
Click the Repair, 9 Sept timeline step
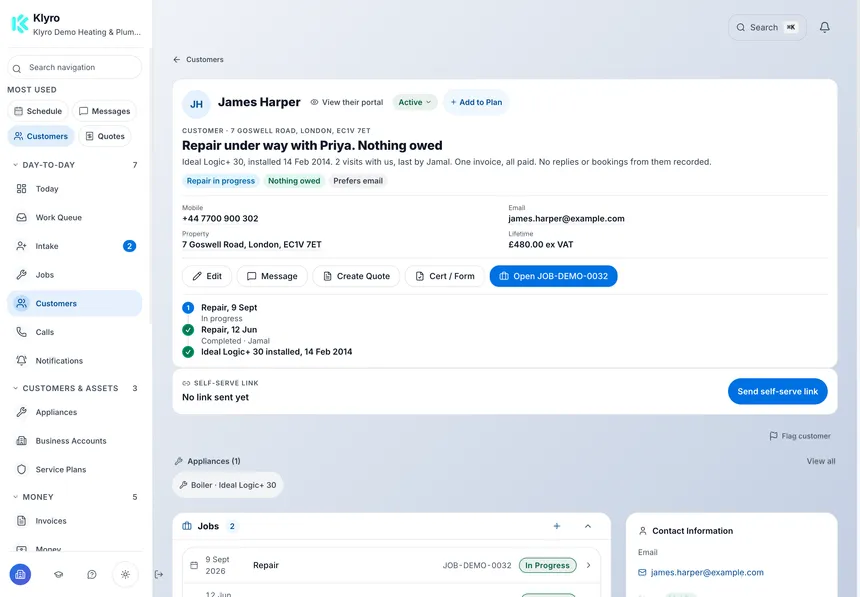pos(229,308)
